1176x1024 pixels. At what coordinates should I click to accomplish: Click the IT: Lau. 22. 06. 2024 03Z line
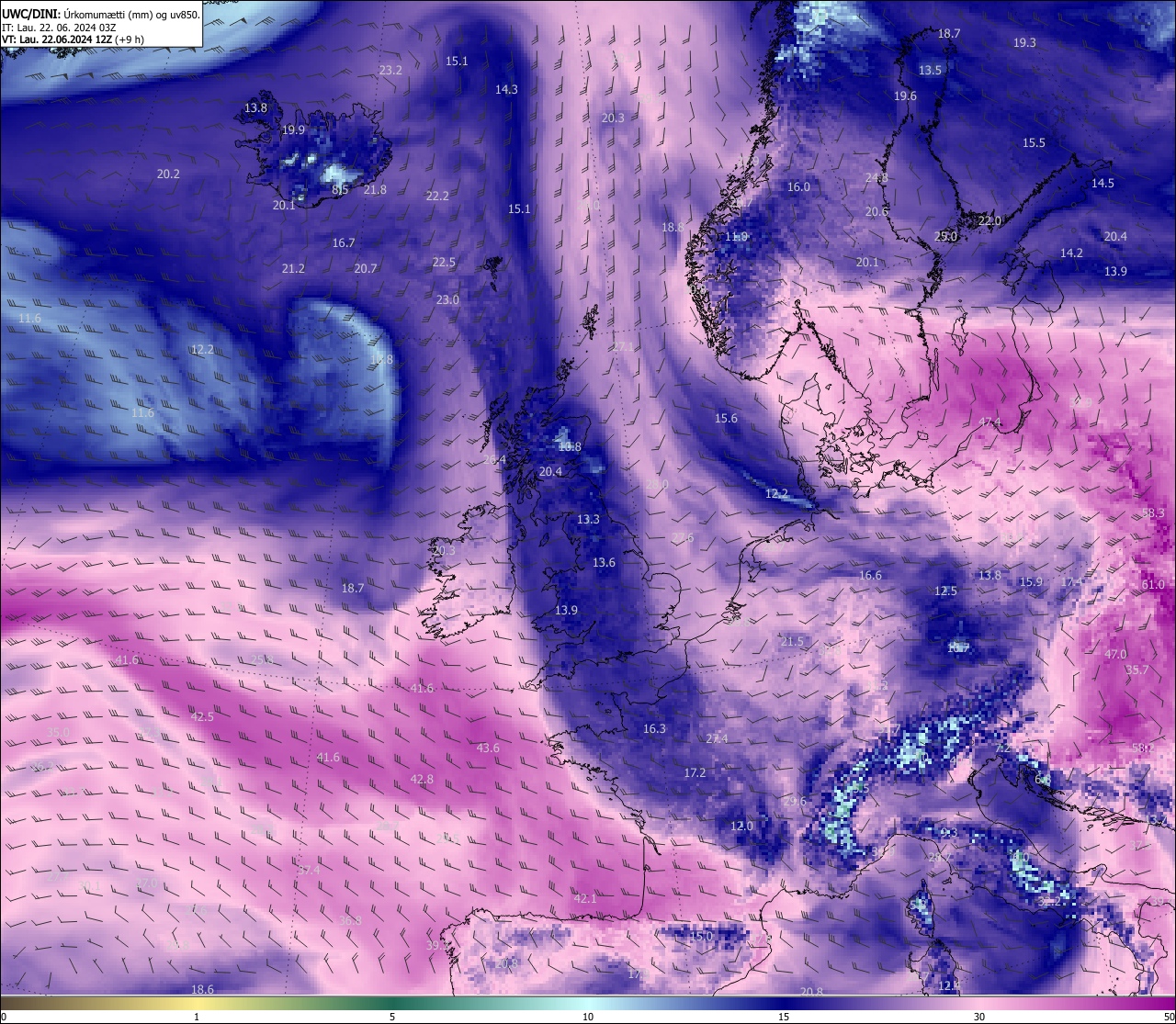pyautogui.click(x=59, y=27)
